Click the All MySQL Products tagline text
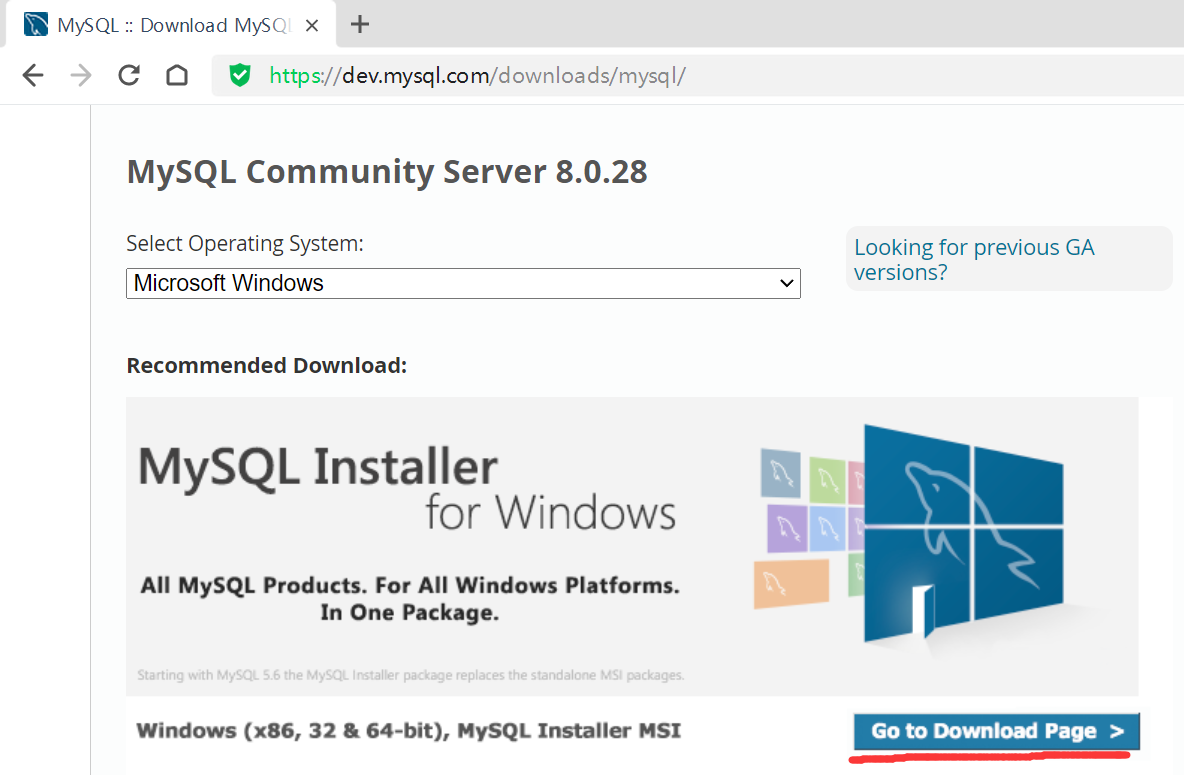The height and width of the screenshot is (775, 1184). [410, 599]
